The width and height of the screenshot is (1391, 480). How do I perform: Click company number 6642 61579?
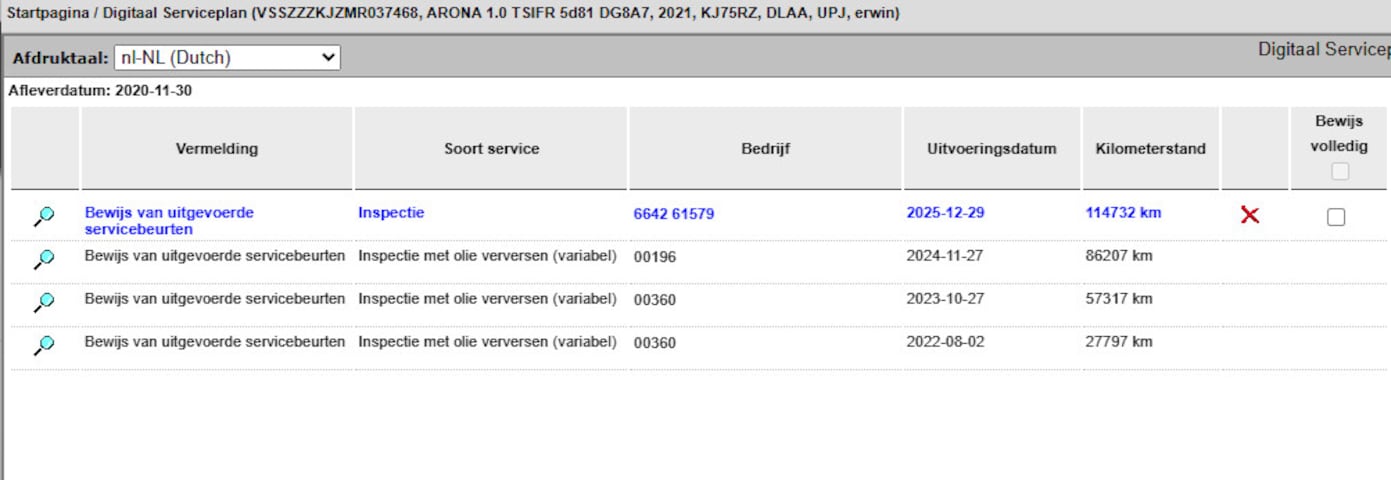[x=674, y=214]
